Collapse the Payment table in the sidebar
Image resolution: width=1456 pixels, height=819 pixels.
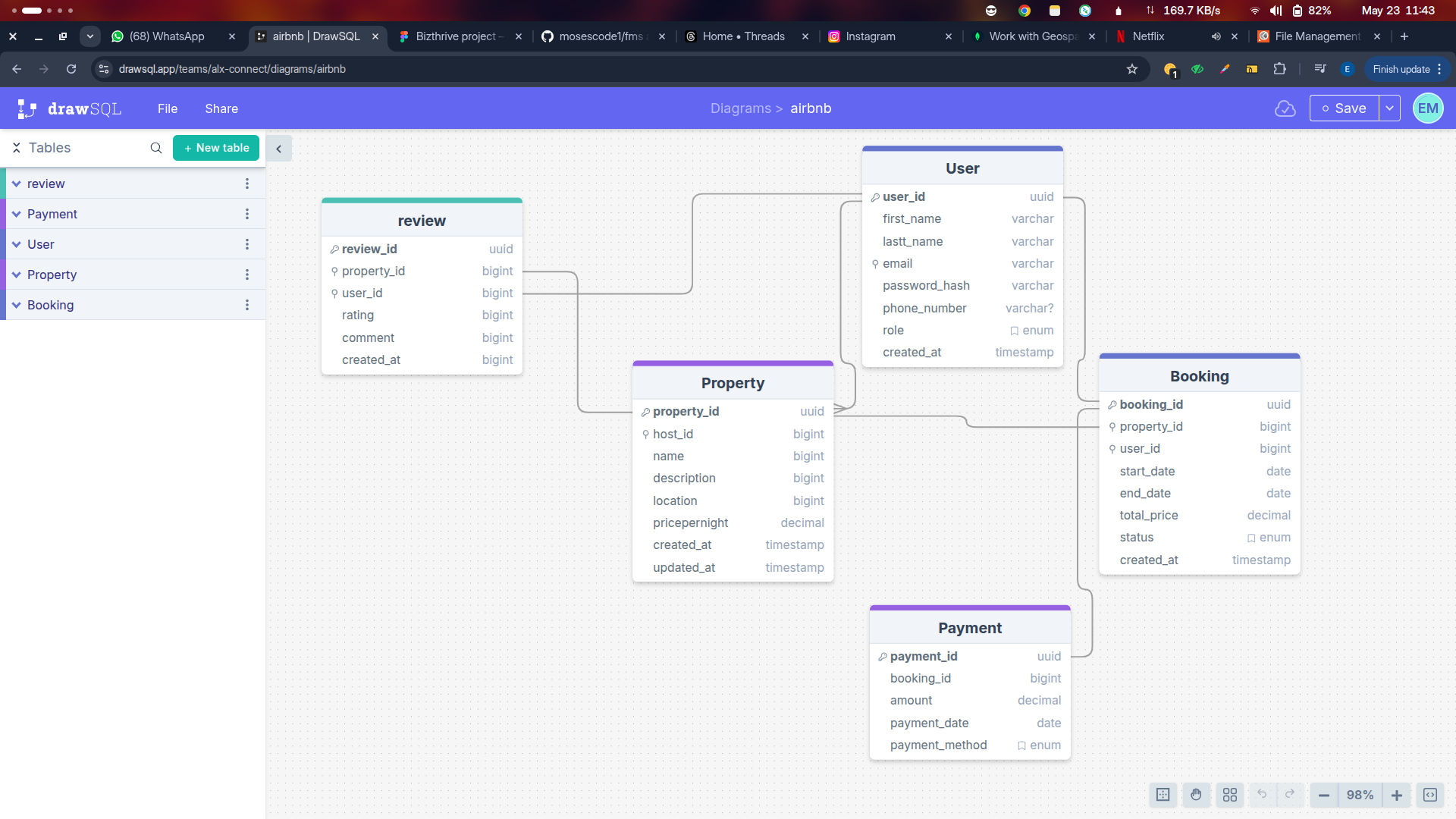click(x=16, y=214)
